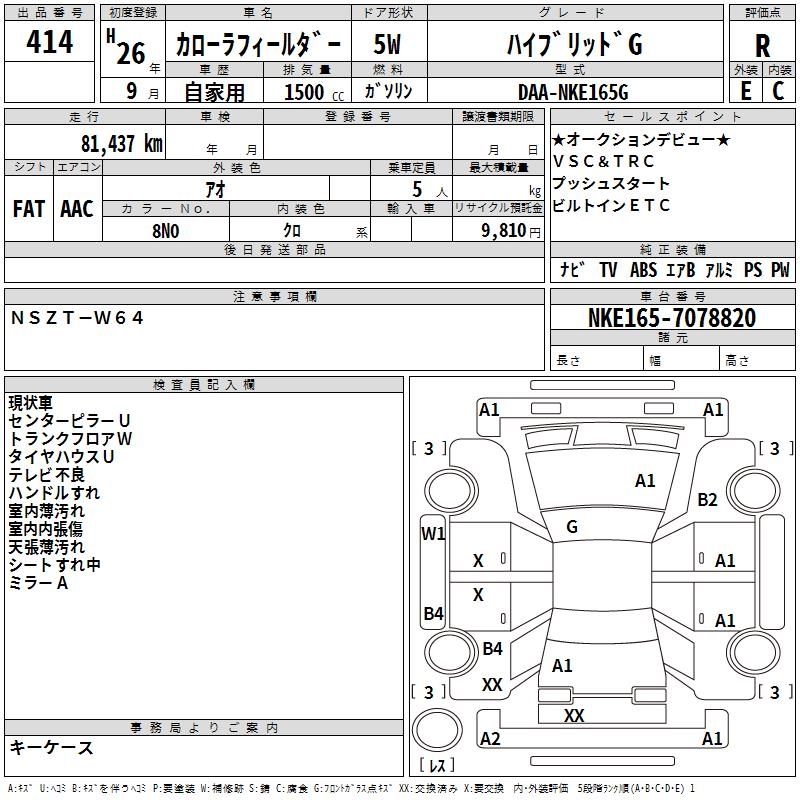Select the XX mark on rear bumper

point(574,715)
